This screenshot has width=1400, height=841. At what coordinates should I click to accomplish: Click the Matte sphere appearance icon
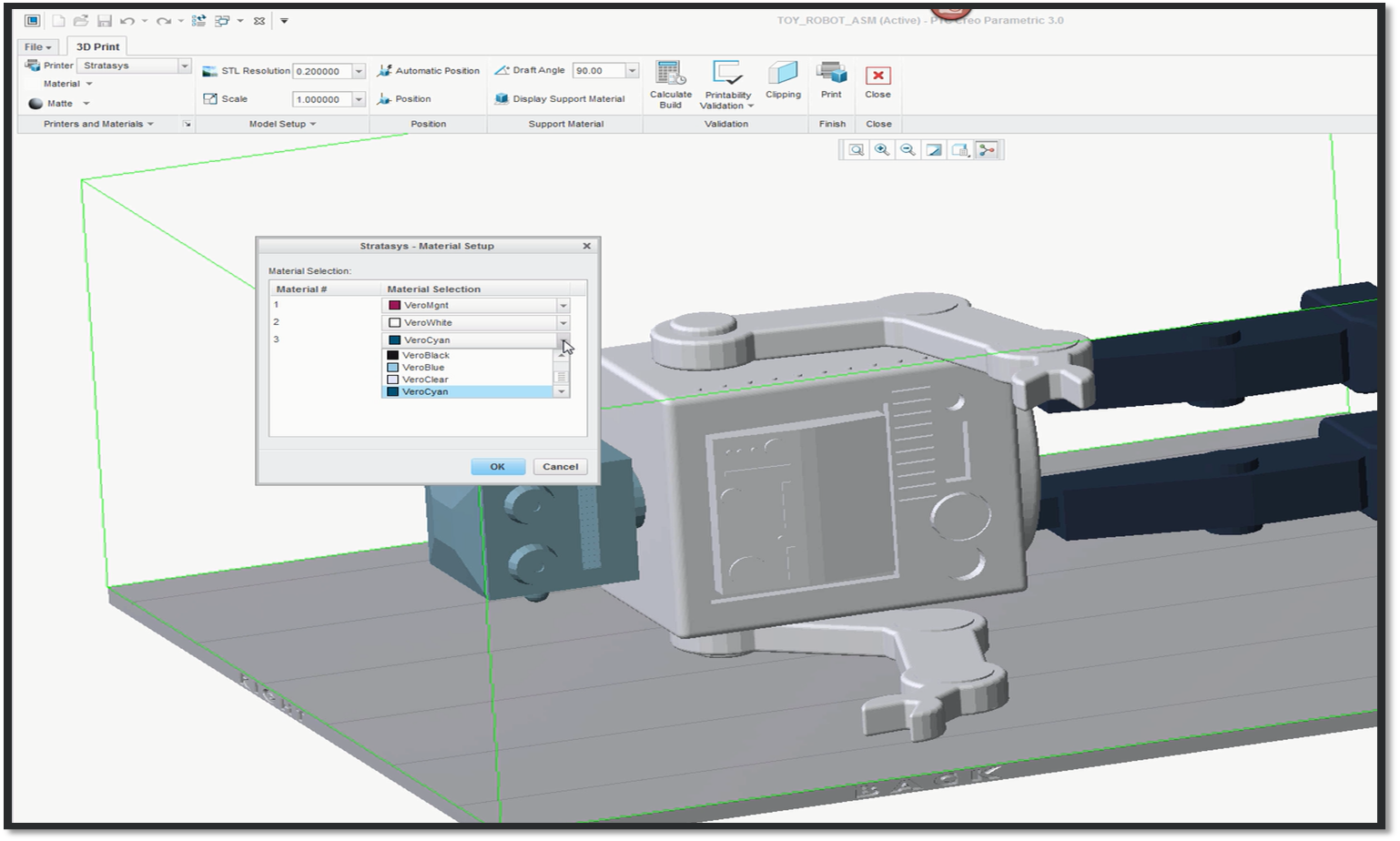click(36, 104)
